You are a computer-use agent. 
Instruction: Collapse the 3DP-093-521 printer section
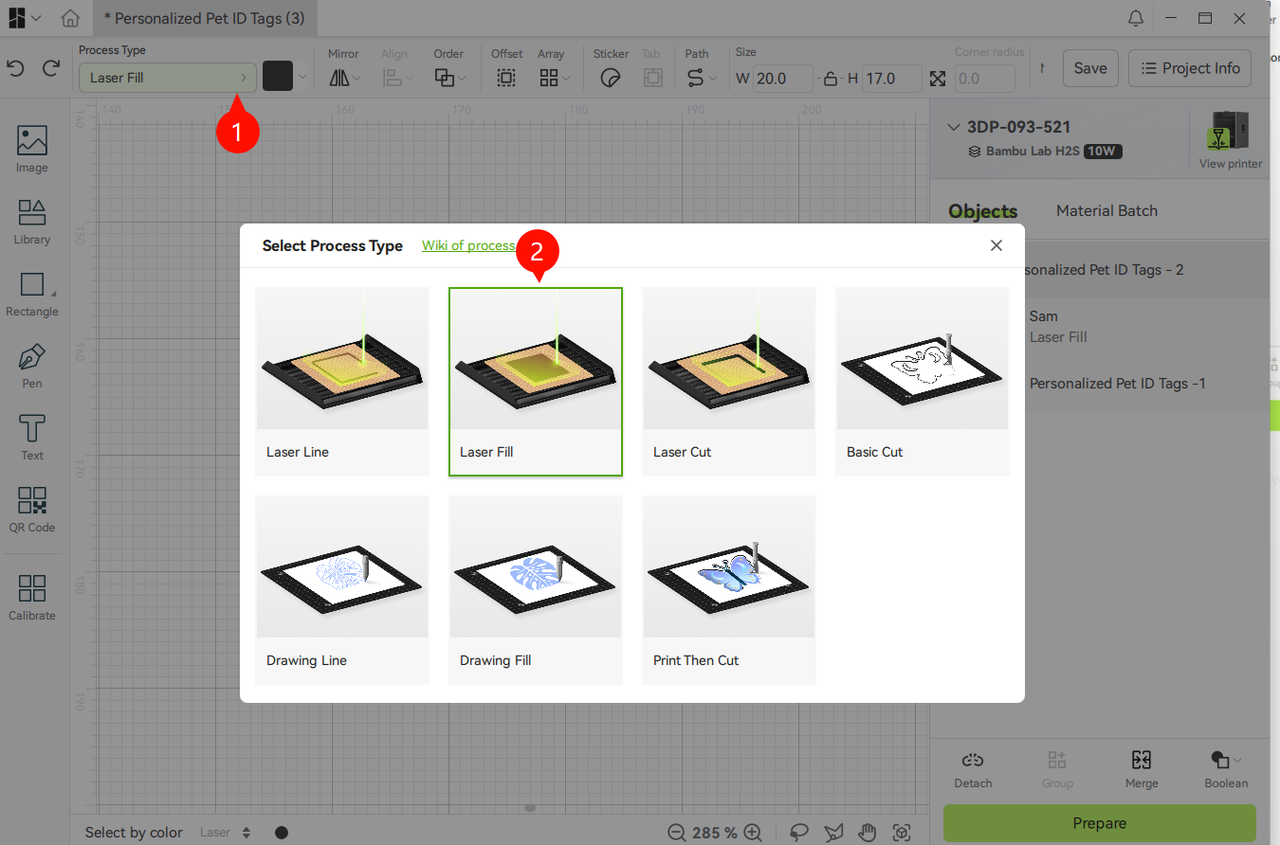point(954,127)
